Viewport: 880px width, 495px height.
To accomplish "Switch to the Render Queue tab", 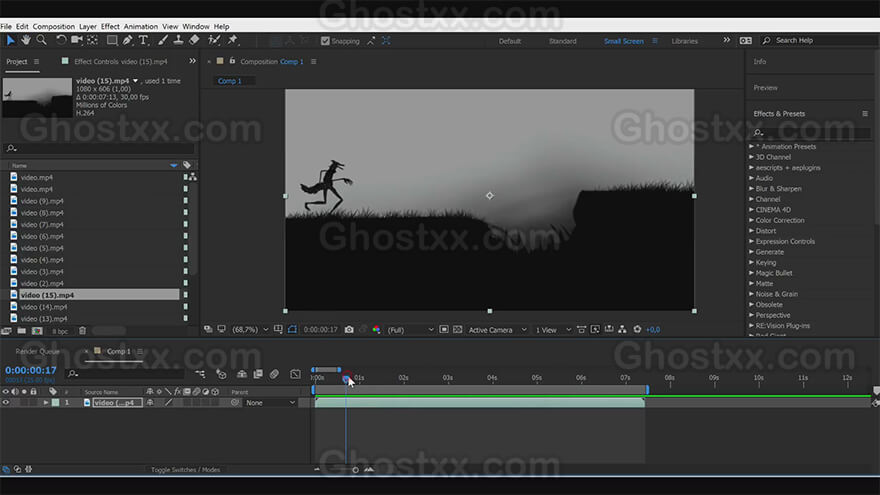I will point(37,351).
